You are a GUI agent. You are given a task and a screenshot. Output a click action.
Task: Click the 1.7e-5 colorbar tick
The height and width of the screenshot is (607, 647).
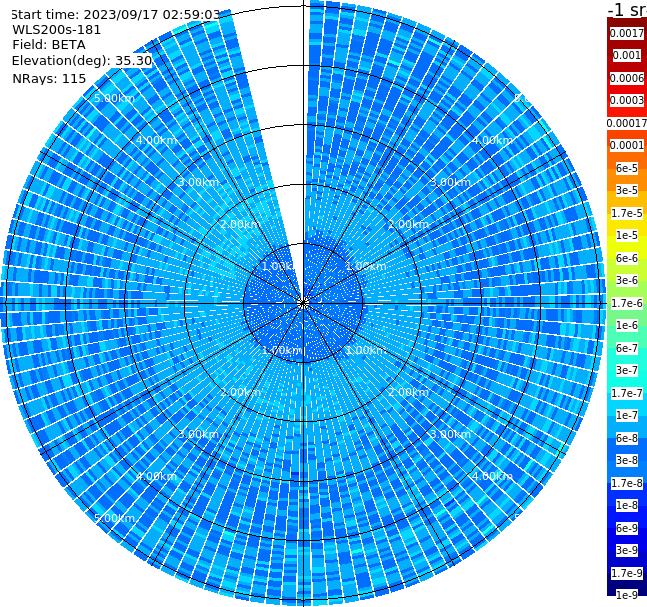tap(627, 213)
